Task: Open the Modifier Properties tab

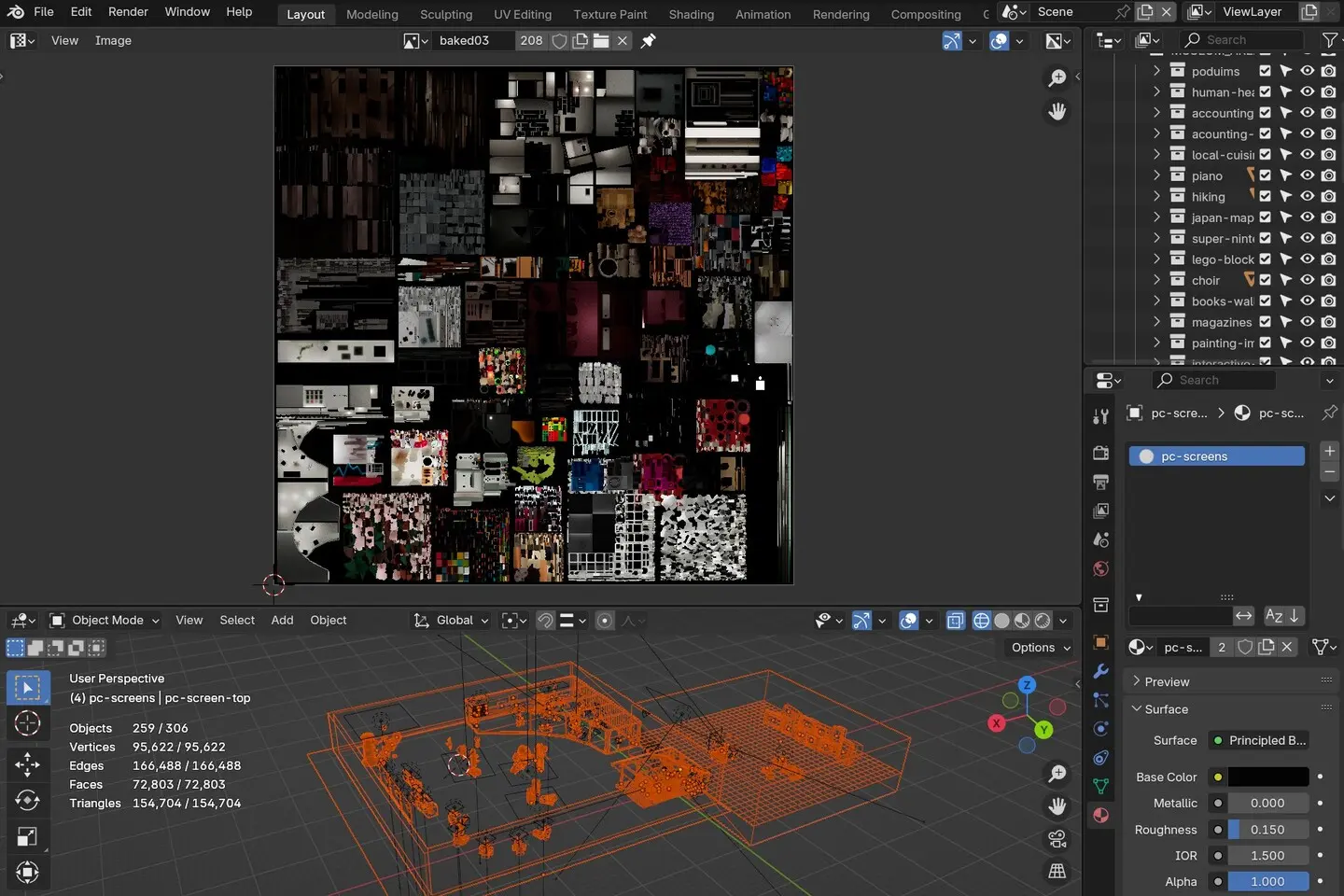Action: click(x=1100, y=672)
